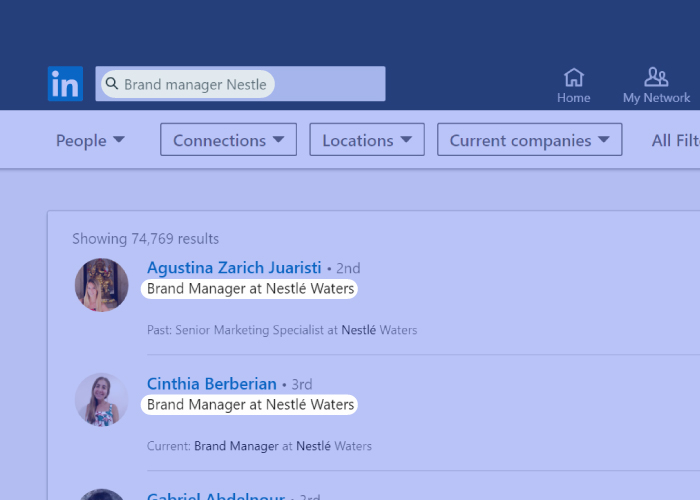Click 'Past: Senior Marketing Specialist at Nestlé Waters'
This screenshot has height=500, width=700.
pos(282,330)
